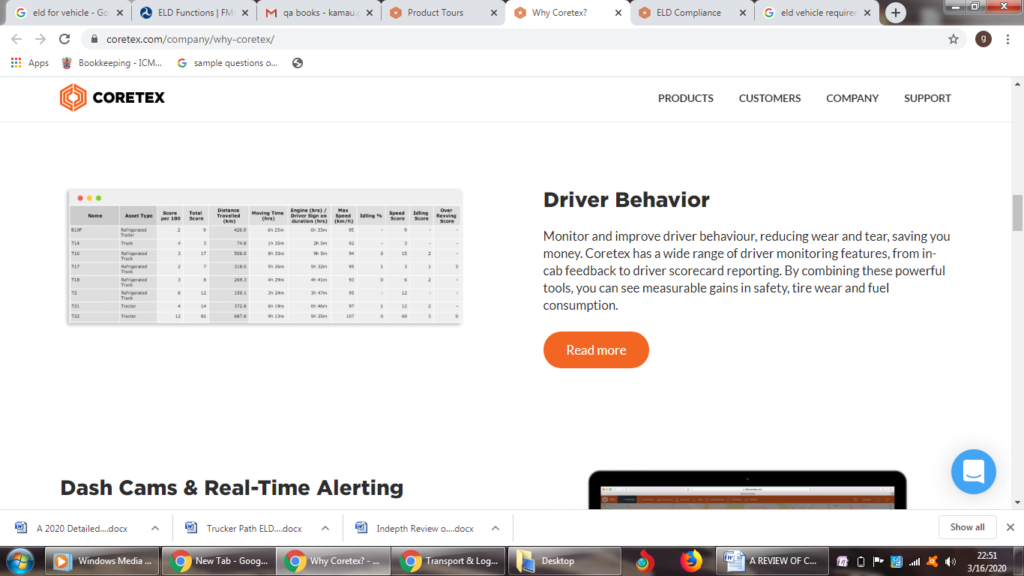Click the page vertical scrollbar thumb
This screenshot has width=1024, height=576.
(1017, 213)
